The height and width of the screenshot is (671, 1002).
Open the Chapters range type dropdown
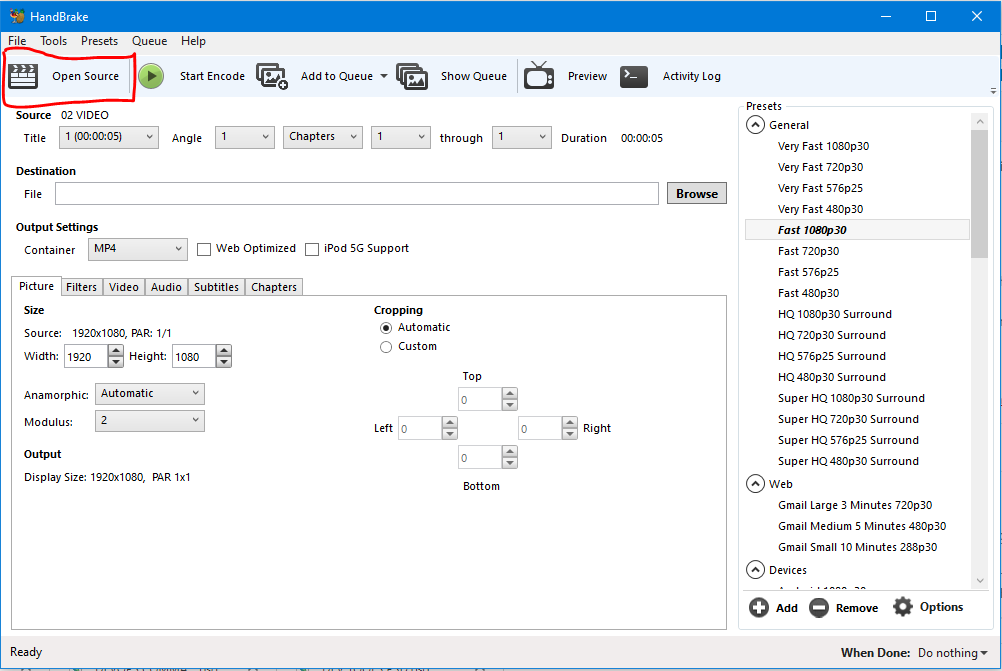pos(323,137)
